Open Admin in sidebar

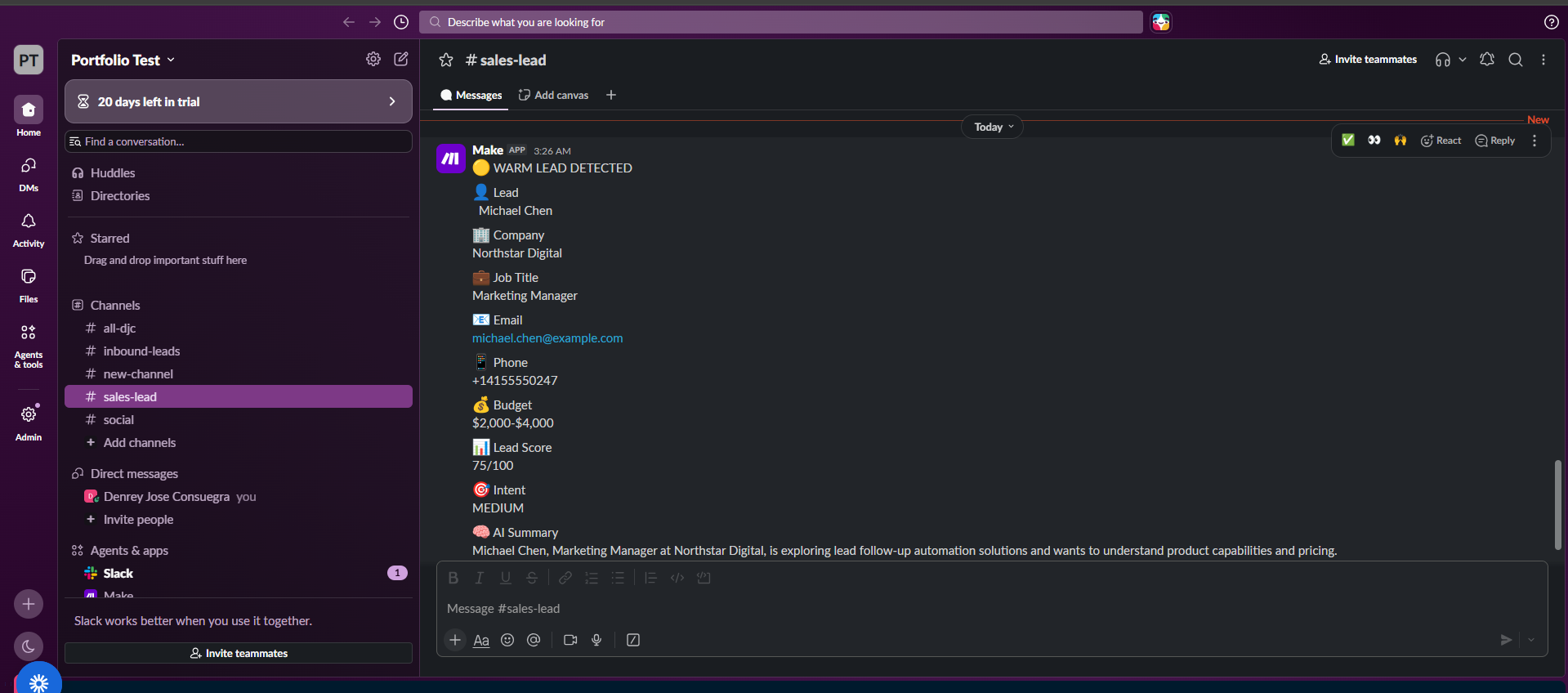[29, 423]
